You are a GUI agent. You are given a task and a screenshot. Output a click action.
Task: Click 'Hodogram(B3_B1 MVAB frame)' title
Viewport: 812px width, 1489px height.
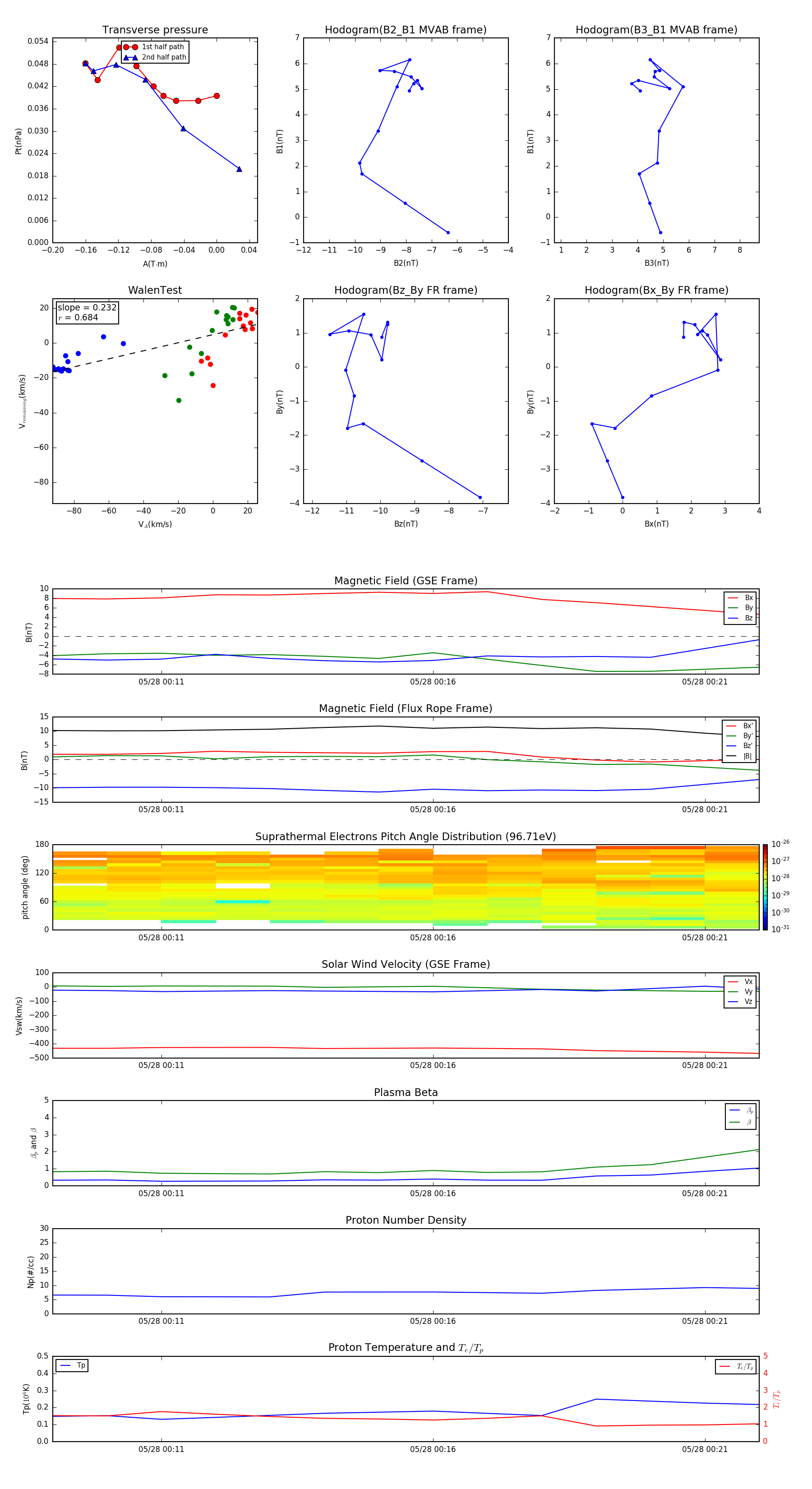[x=656, y=30]
